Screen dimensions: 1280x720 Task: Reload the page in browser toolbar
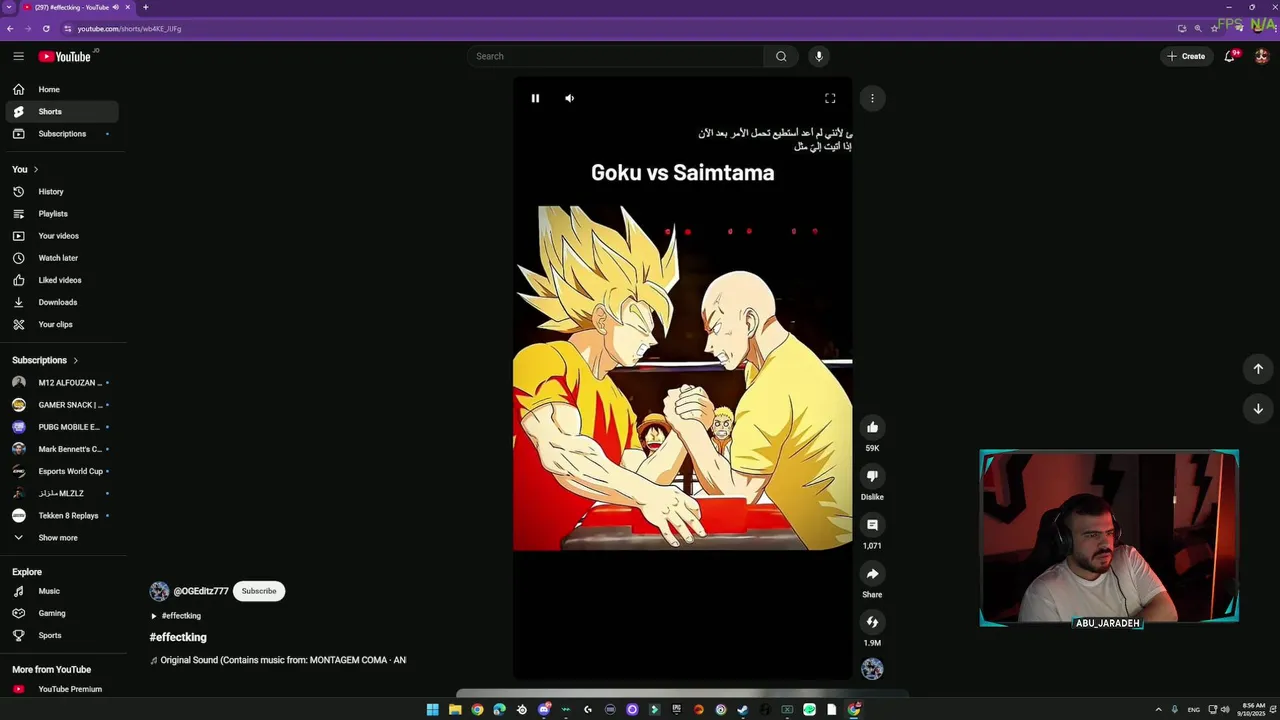click(x=46, y=29)
